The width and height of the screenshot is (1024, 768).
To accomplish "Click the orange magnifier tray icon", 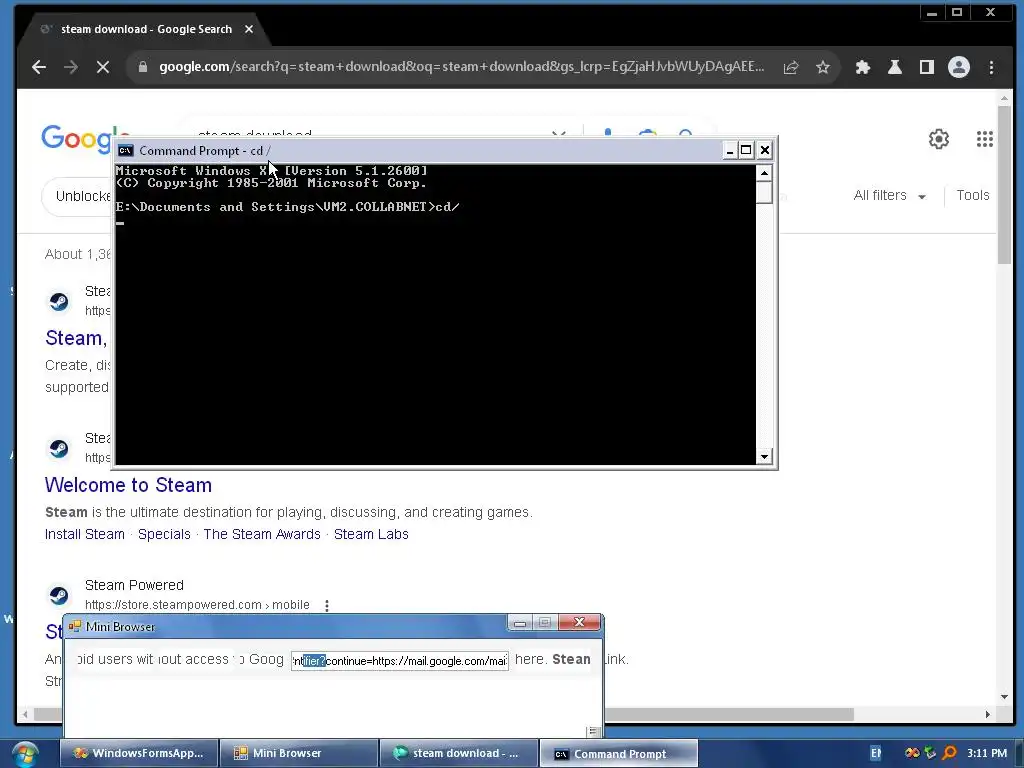I will tap(950, 753).
